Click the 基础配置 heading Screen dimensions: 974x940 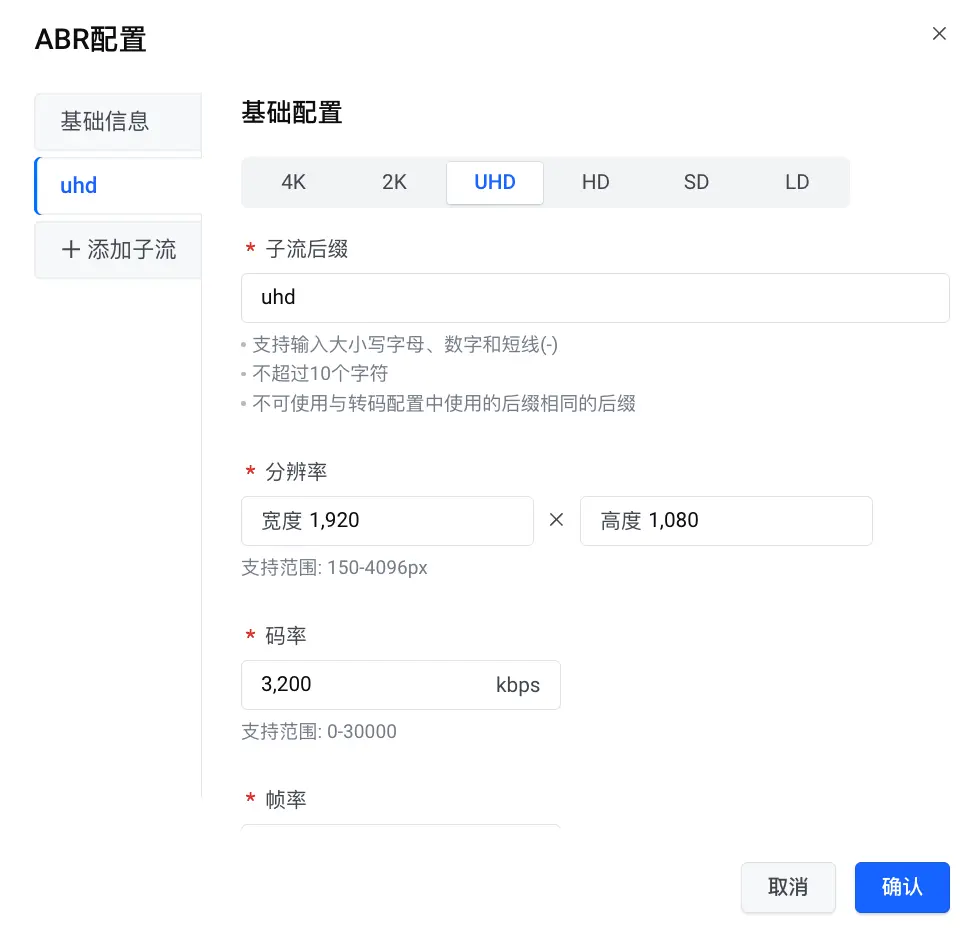[x=291, y=112]
